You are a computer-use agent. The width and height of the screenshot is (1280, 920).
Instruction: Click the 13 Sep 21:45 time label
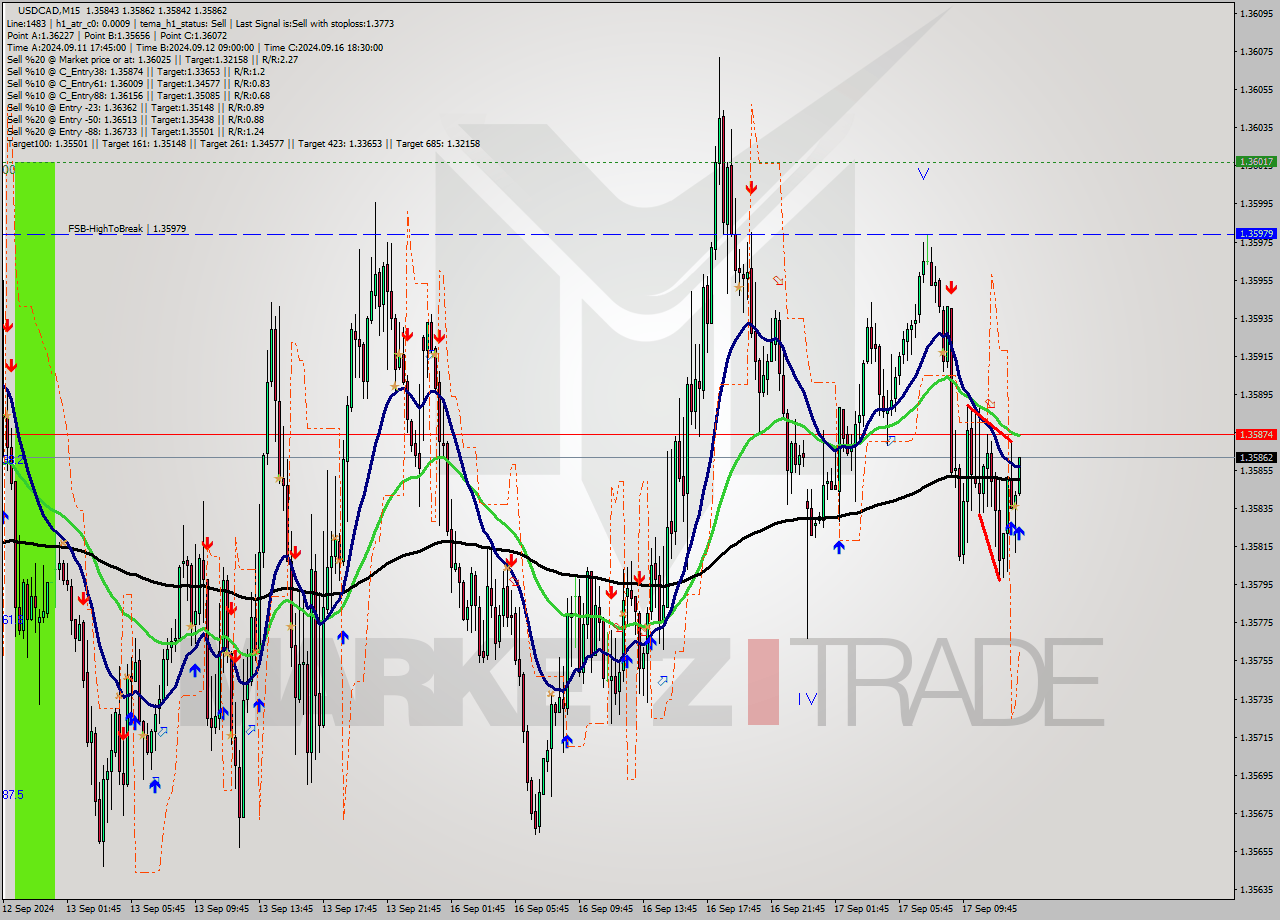tap(413, 909)
